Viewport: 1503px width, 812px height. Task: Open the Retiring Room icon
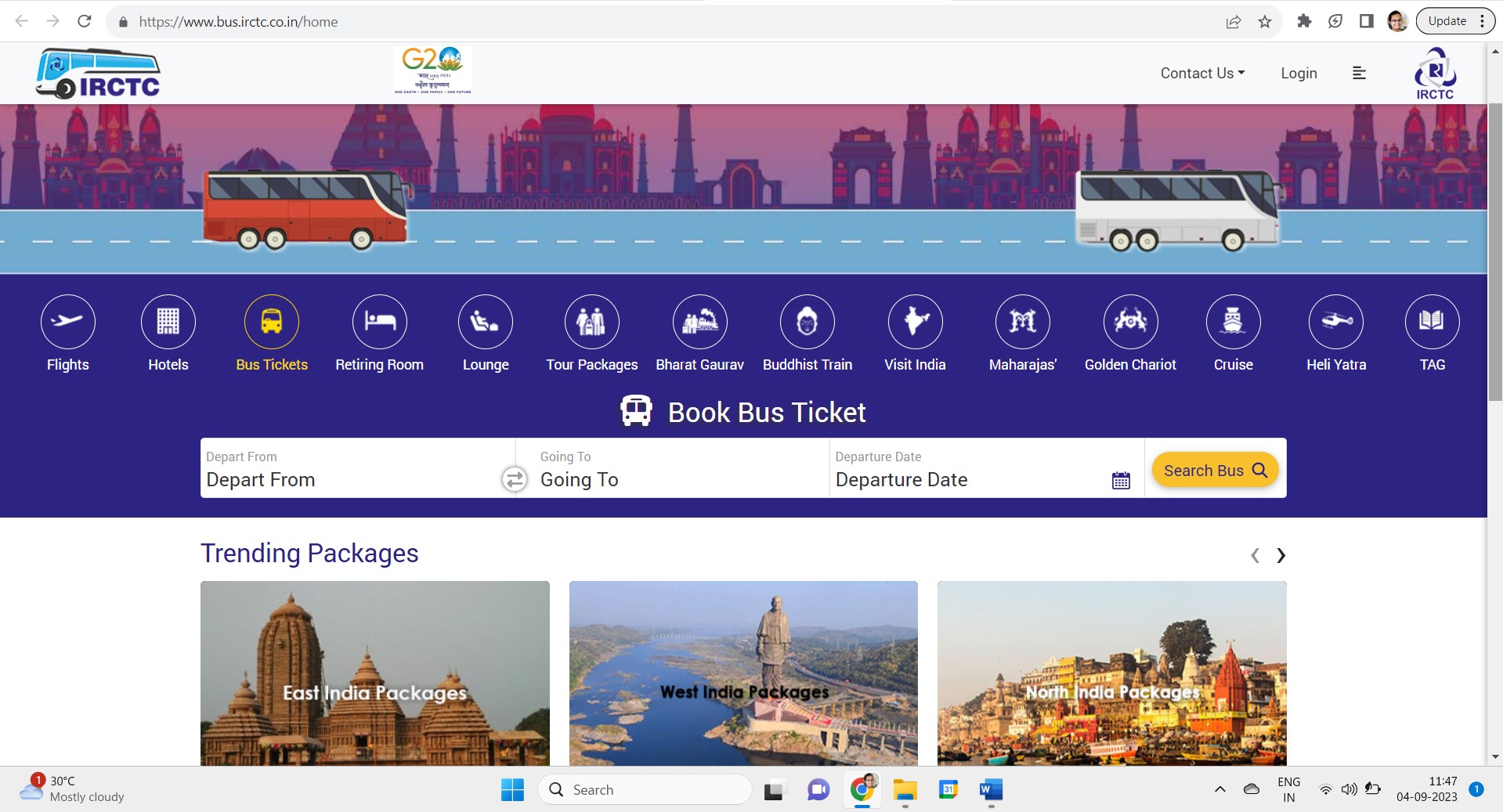pos(379,321)
